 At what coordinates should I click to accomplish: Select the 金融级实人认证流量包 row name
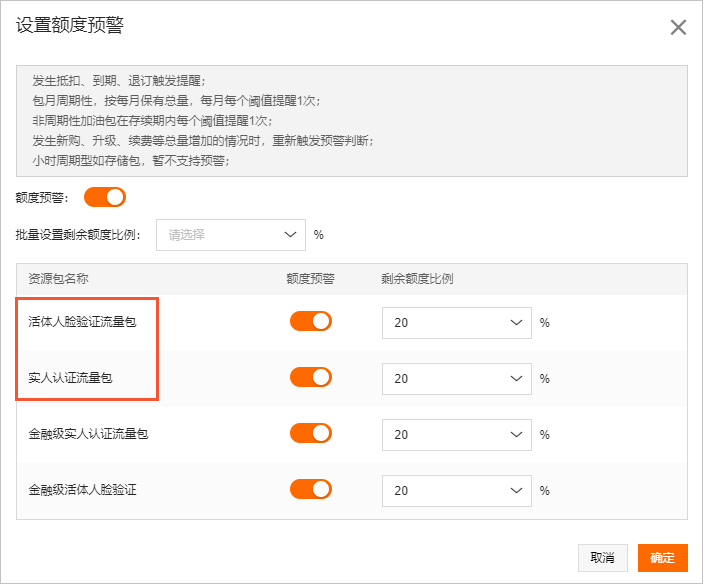88,434
